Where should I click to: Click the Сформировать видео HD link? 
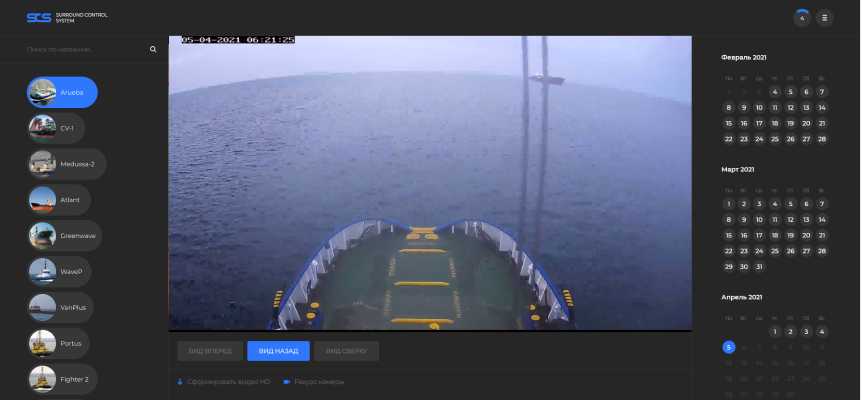click(x=228, y=382)
